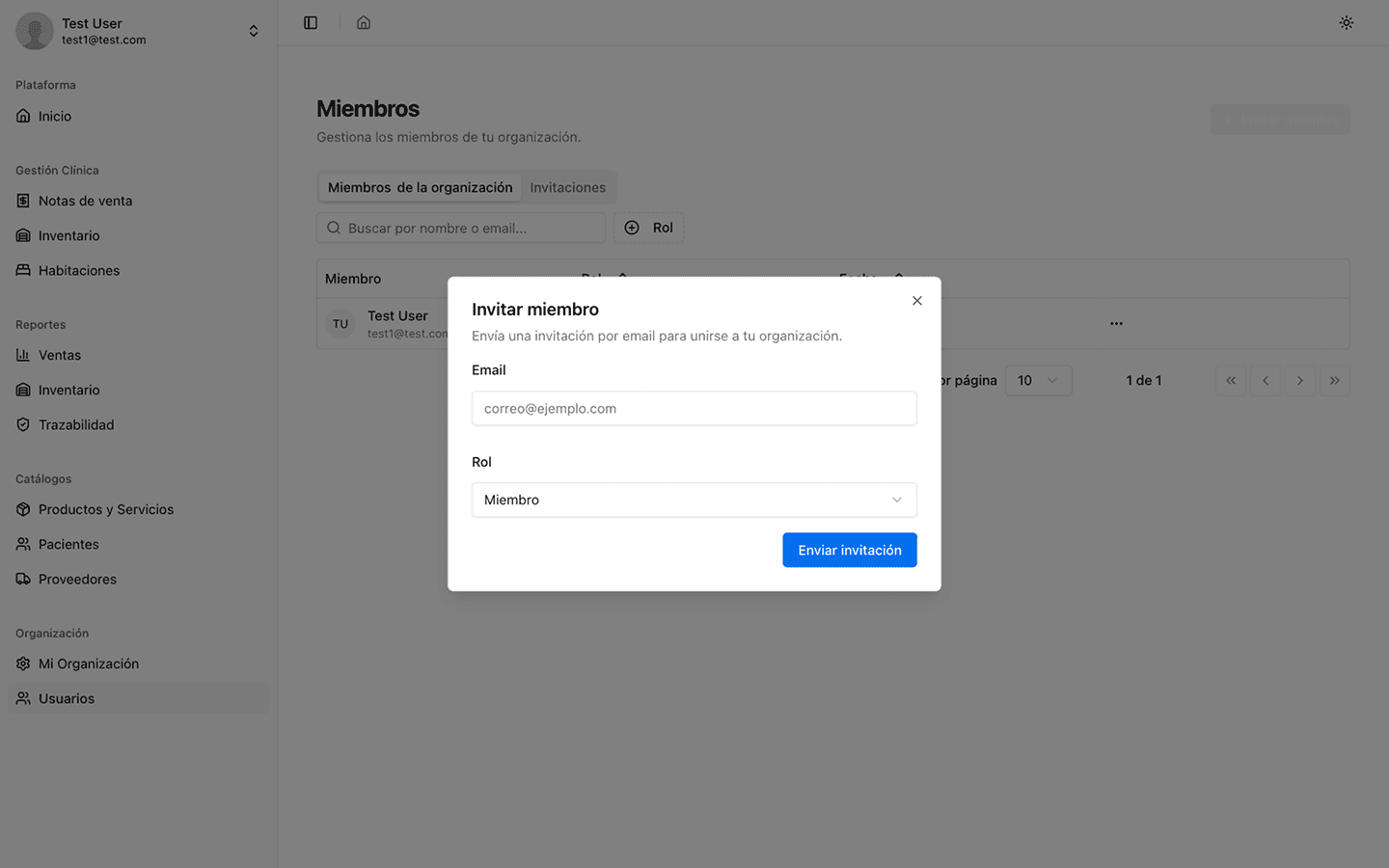Close the Invitar miembro dialog

pos(916,301)
